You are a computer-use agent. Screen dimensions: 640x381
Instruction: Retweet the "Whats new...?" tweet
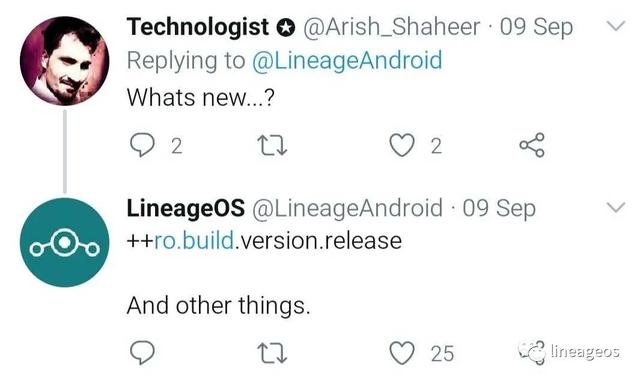[272, 145]
